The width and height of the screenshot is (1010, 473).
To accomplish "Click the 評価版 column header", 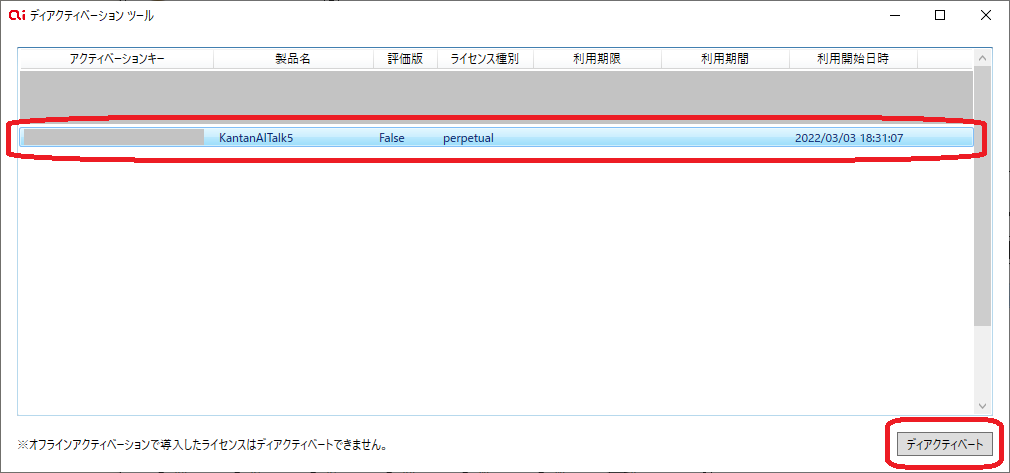I will pyautogui.click(x=405, y=59).
